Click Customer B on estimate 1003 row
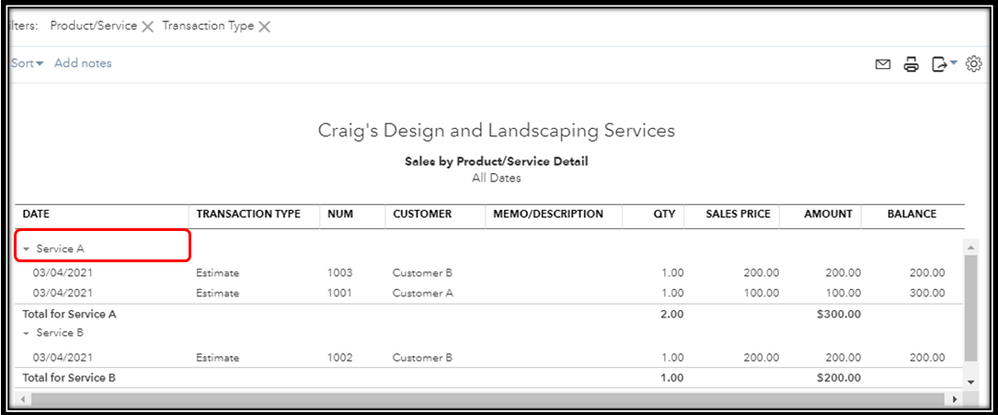The width and height of the screenshot is (998, 415). pyautogui.click(x=423, y=274)
